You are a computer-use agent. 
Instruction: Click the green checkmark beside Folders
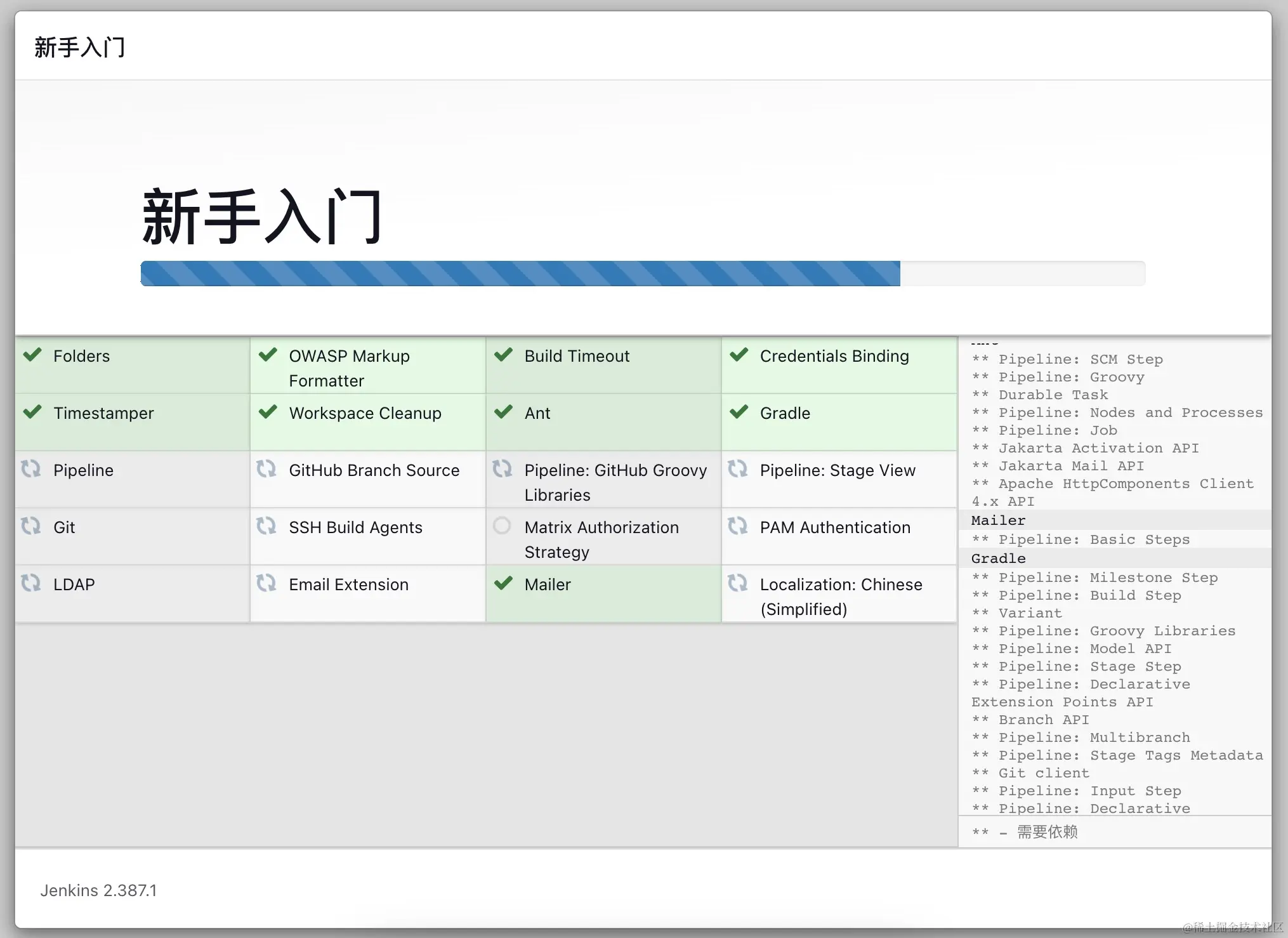click(x=32, y=355)
